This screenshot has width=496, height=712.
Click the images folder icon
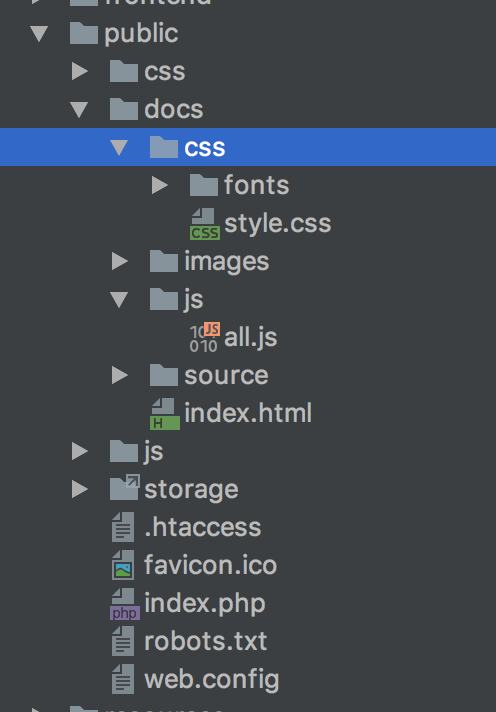(x=164, y=261)
